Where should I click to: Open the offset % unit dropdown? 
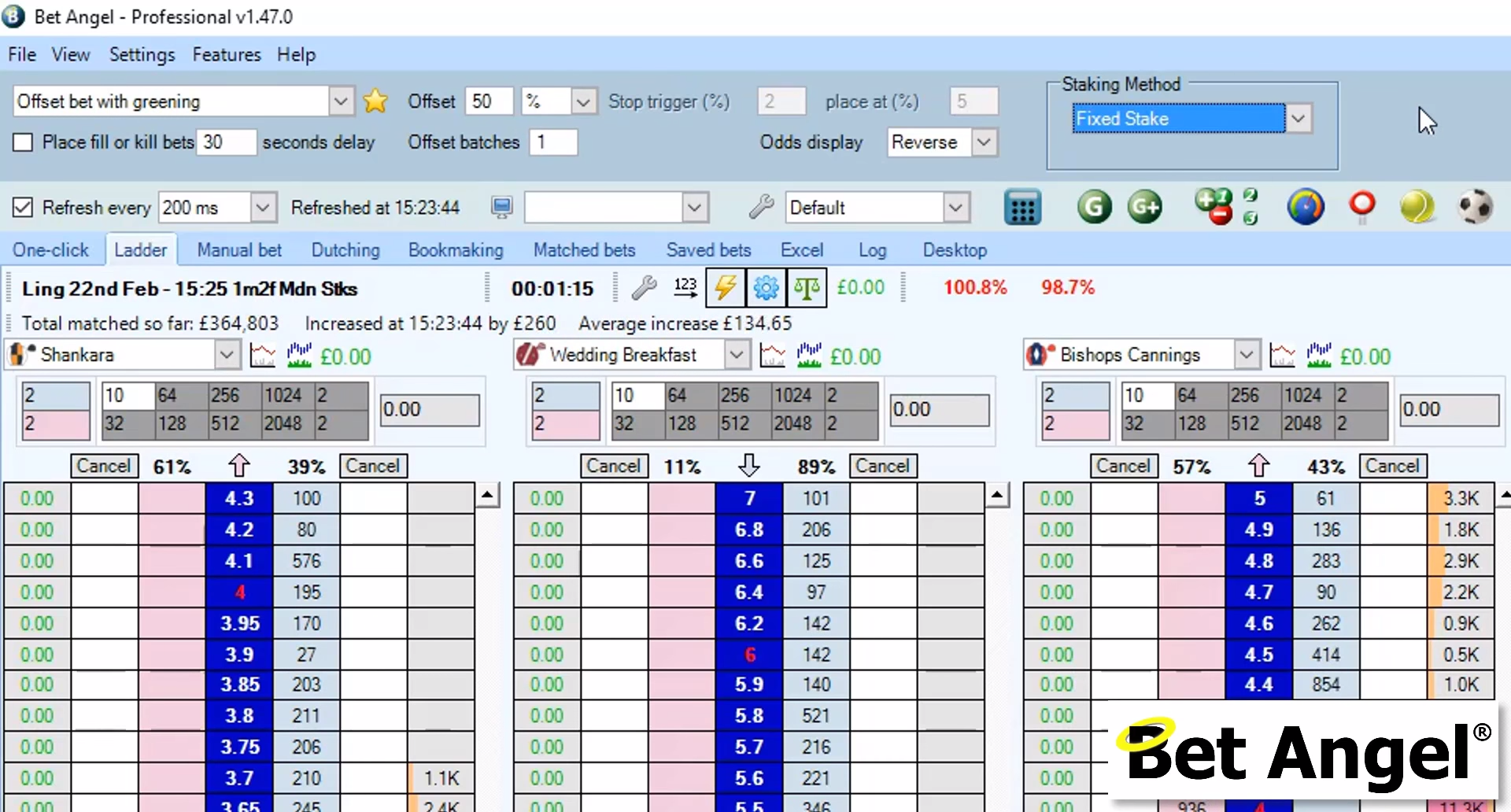[582, 101]
